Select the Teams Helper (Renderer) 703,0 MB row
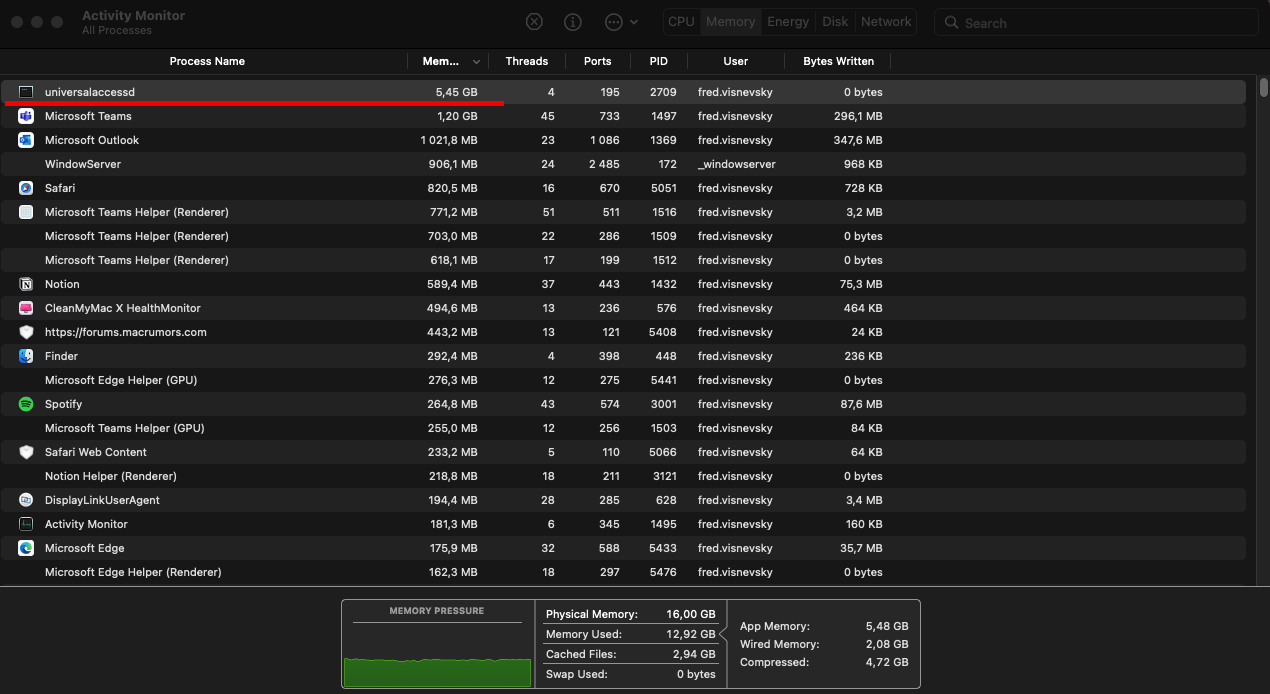Viewport: 1270px width, 694px height. [624, 236]
